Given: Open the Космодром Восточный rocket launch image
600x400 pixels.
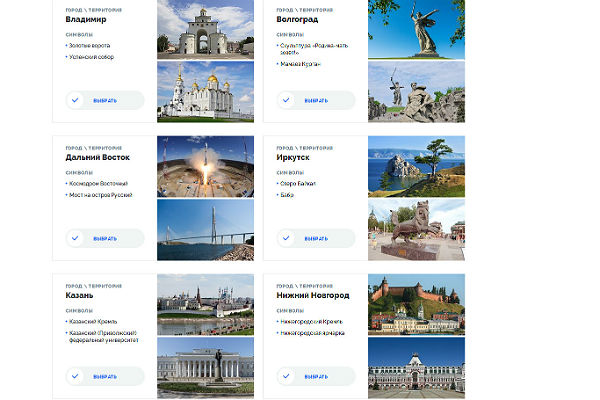Looking at the screenshot, I should tap(205, 166).
